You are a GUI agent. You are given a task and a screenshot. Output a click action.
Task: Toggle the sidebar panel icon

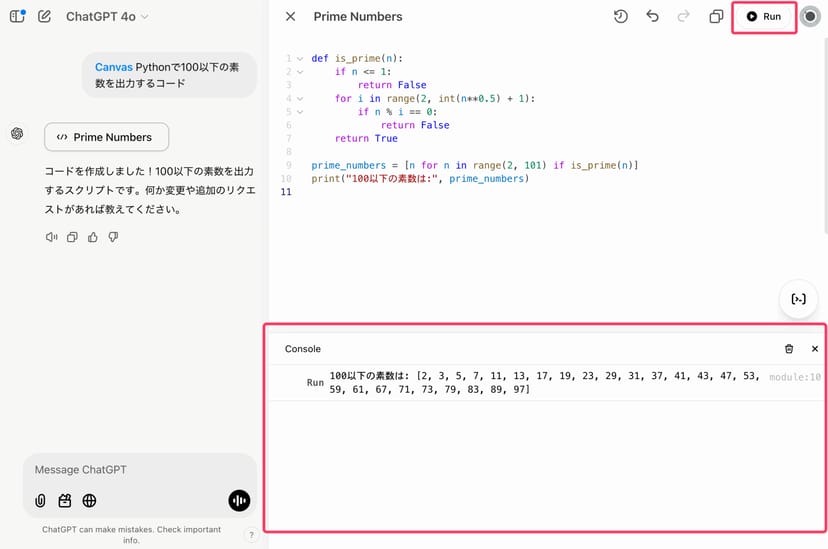(17, 16)
